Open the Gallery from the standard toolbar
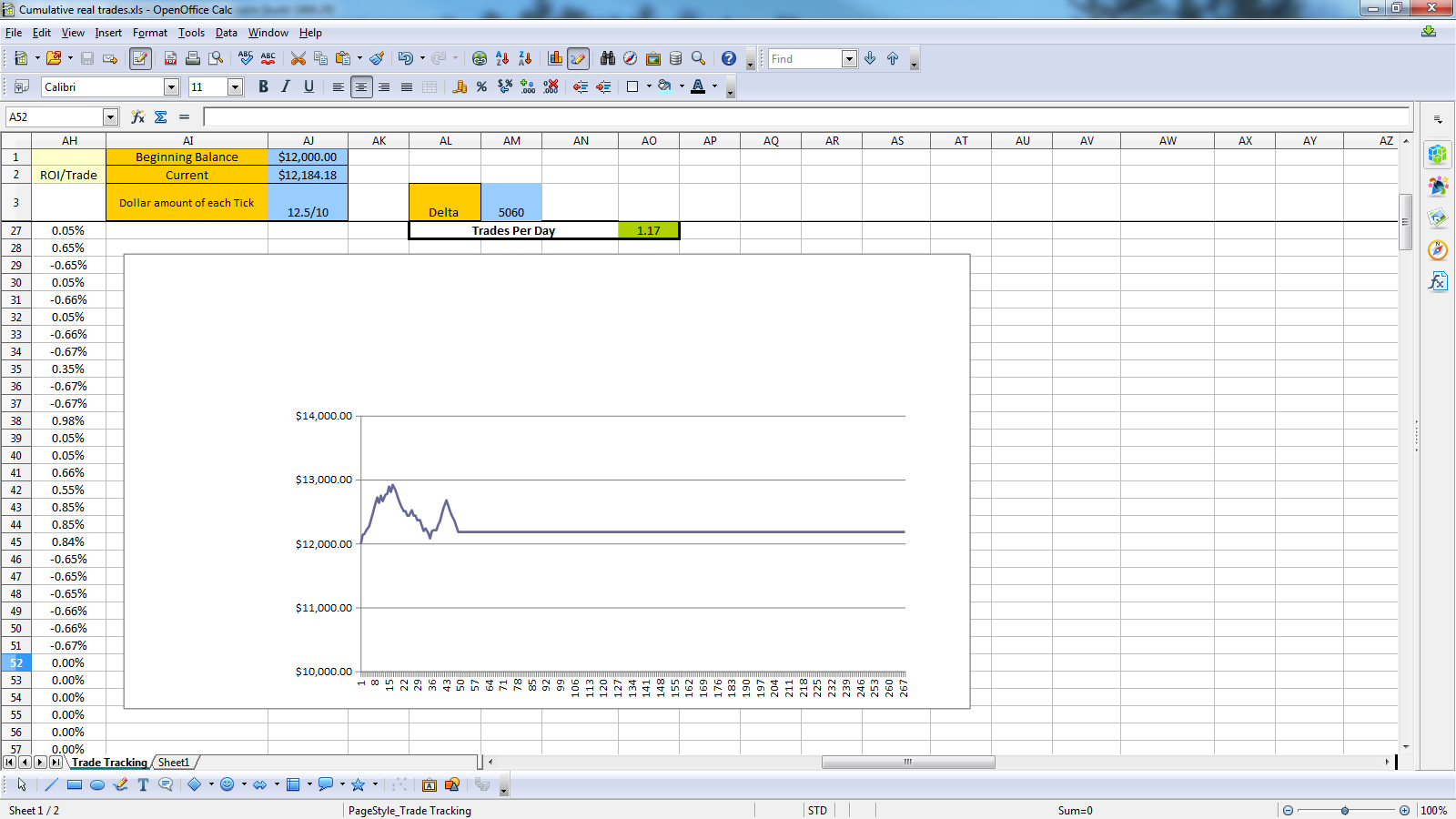Image resolution: width=1456 pixels, height=819 pixels. 653,58
